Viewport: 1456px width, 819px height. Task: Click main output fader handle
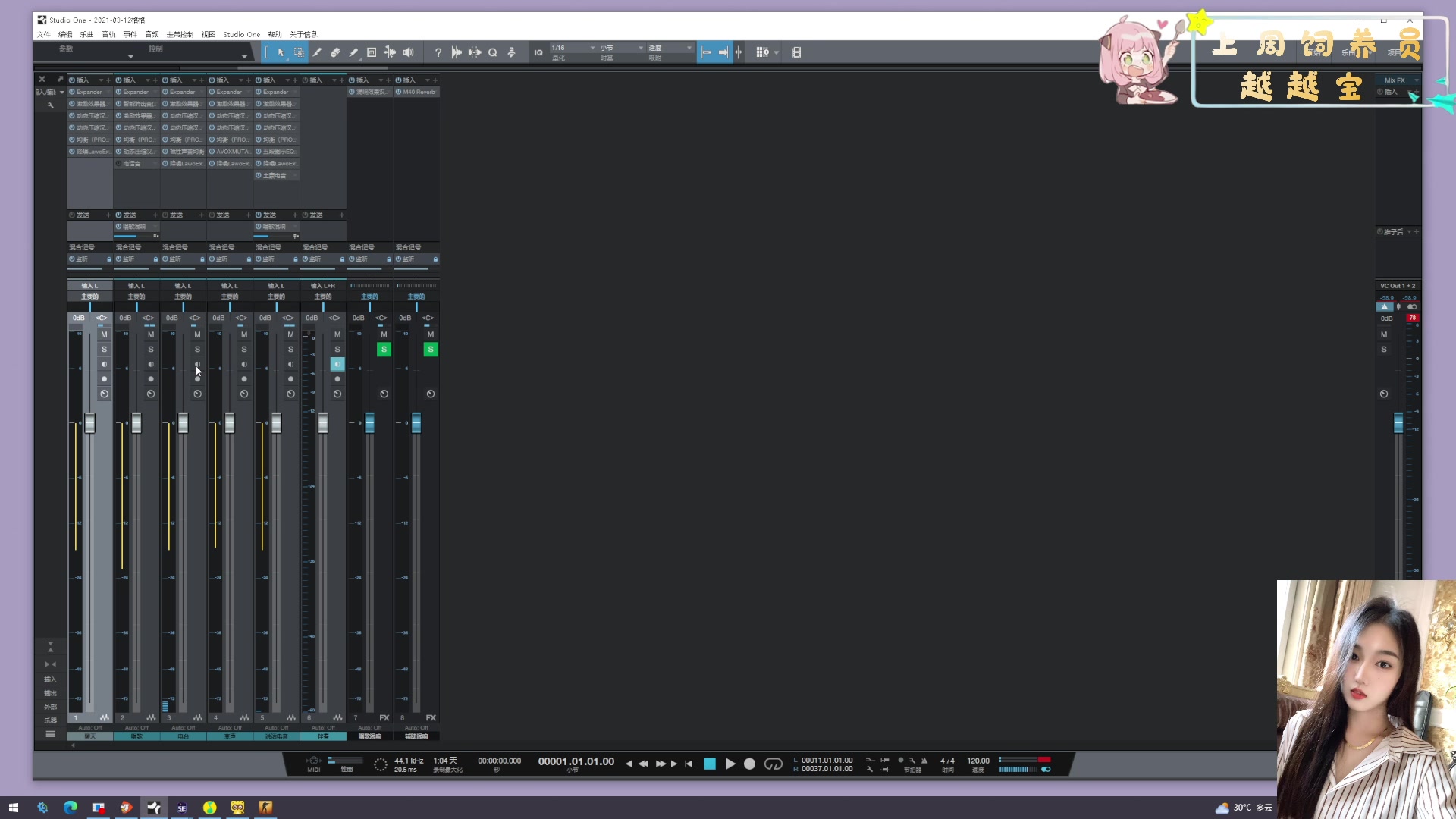coord(1398,423)
